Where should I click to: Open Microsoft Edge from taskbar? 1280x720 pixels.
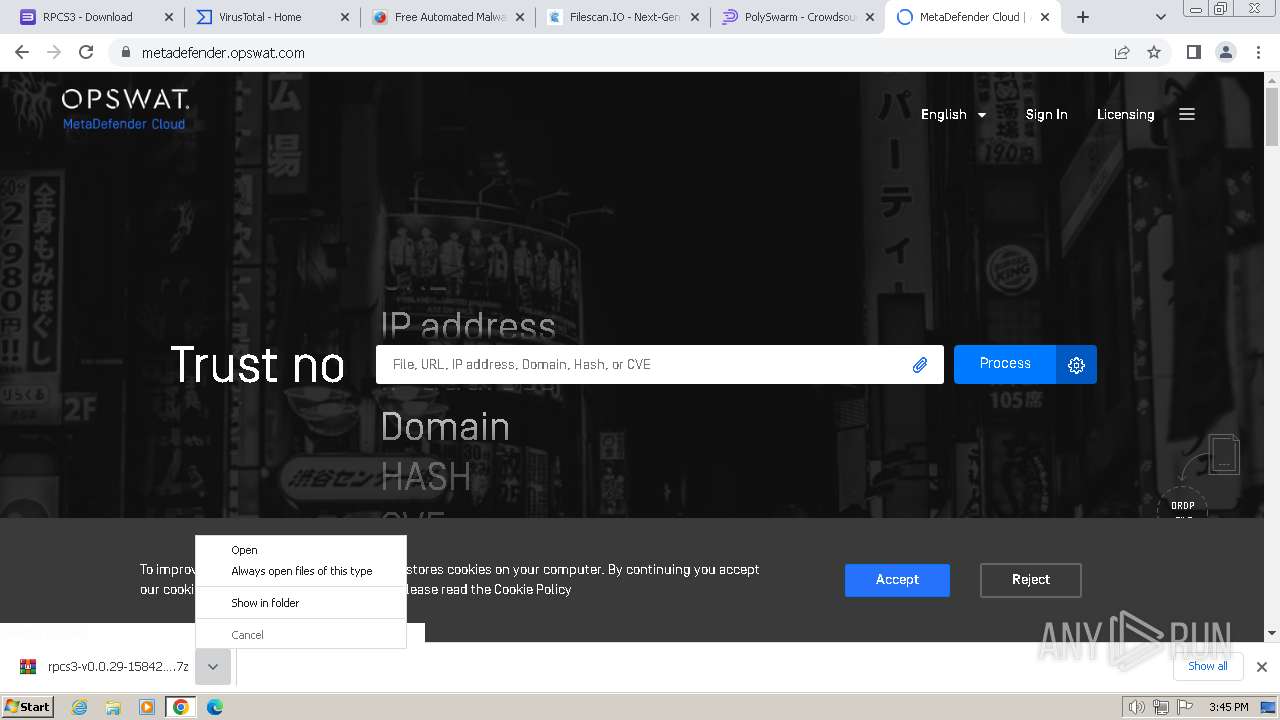pyautogui.click(x=215, y=707)
